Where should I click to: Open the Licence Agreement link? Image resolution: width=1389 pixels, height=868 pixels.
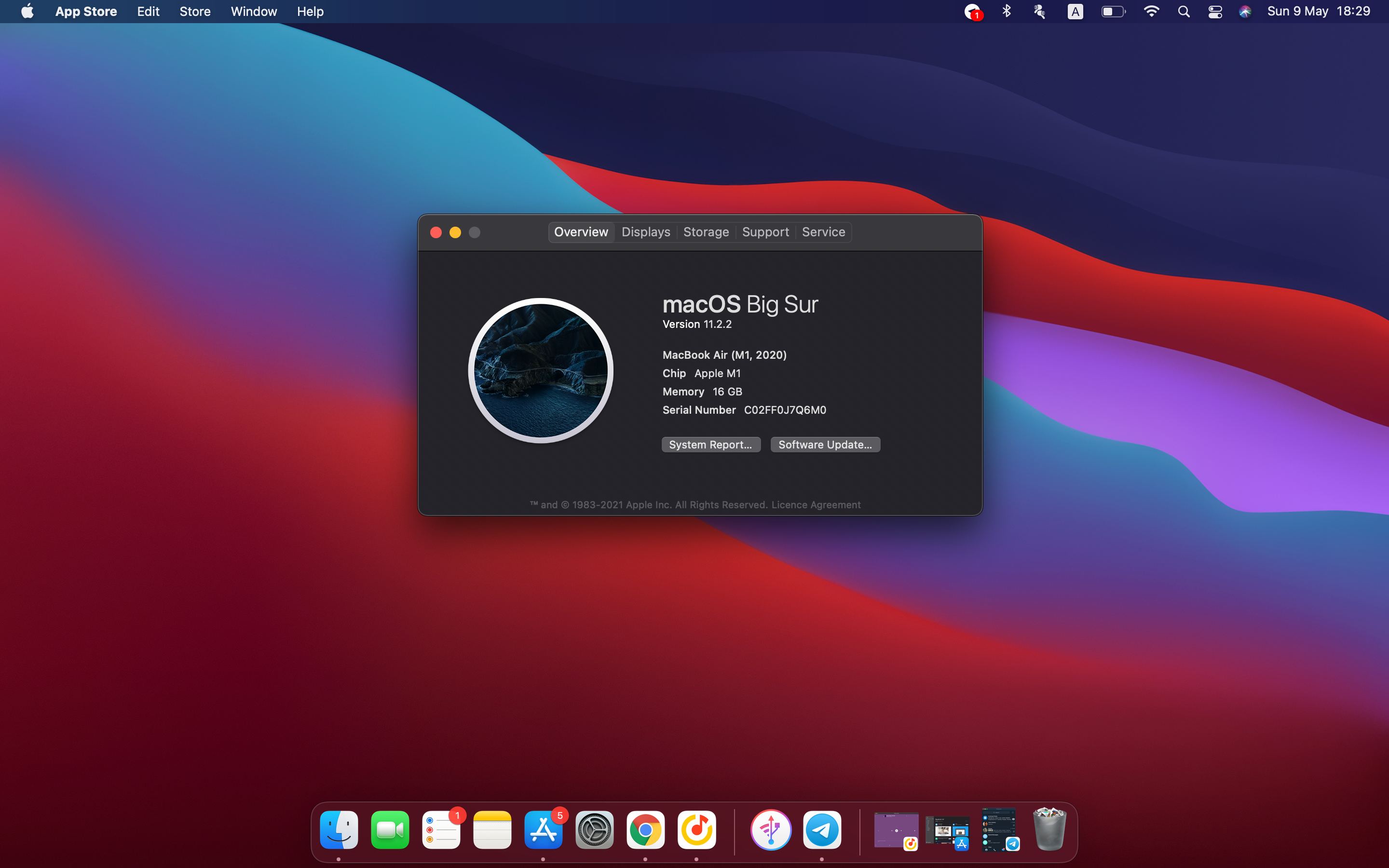tap(816, 504)
